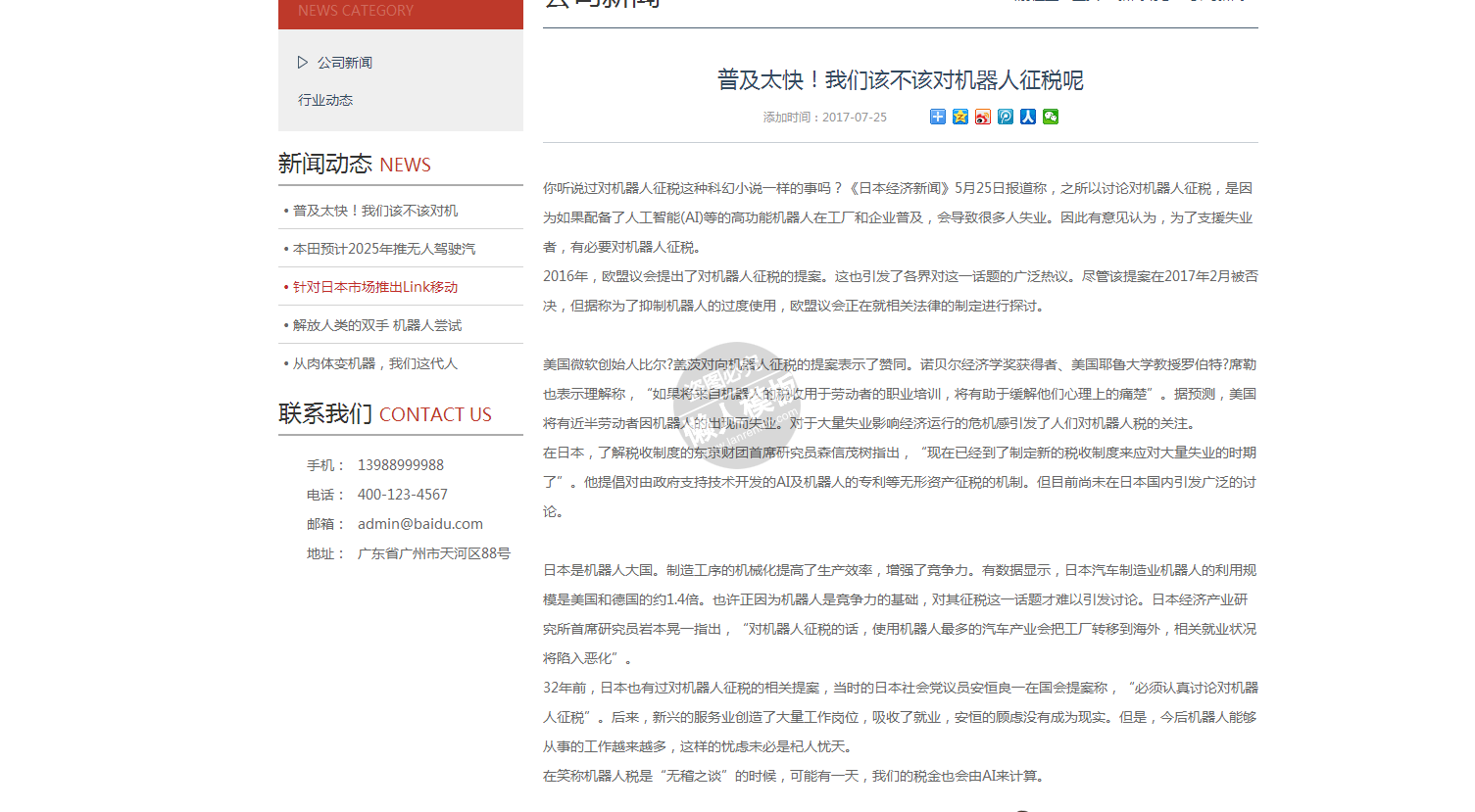Share the article to QQ Zone (yellow star icon)

click(960, 117)
